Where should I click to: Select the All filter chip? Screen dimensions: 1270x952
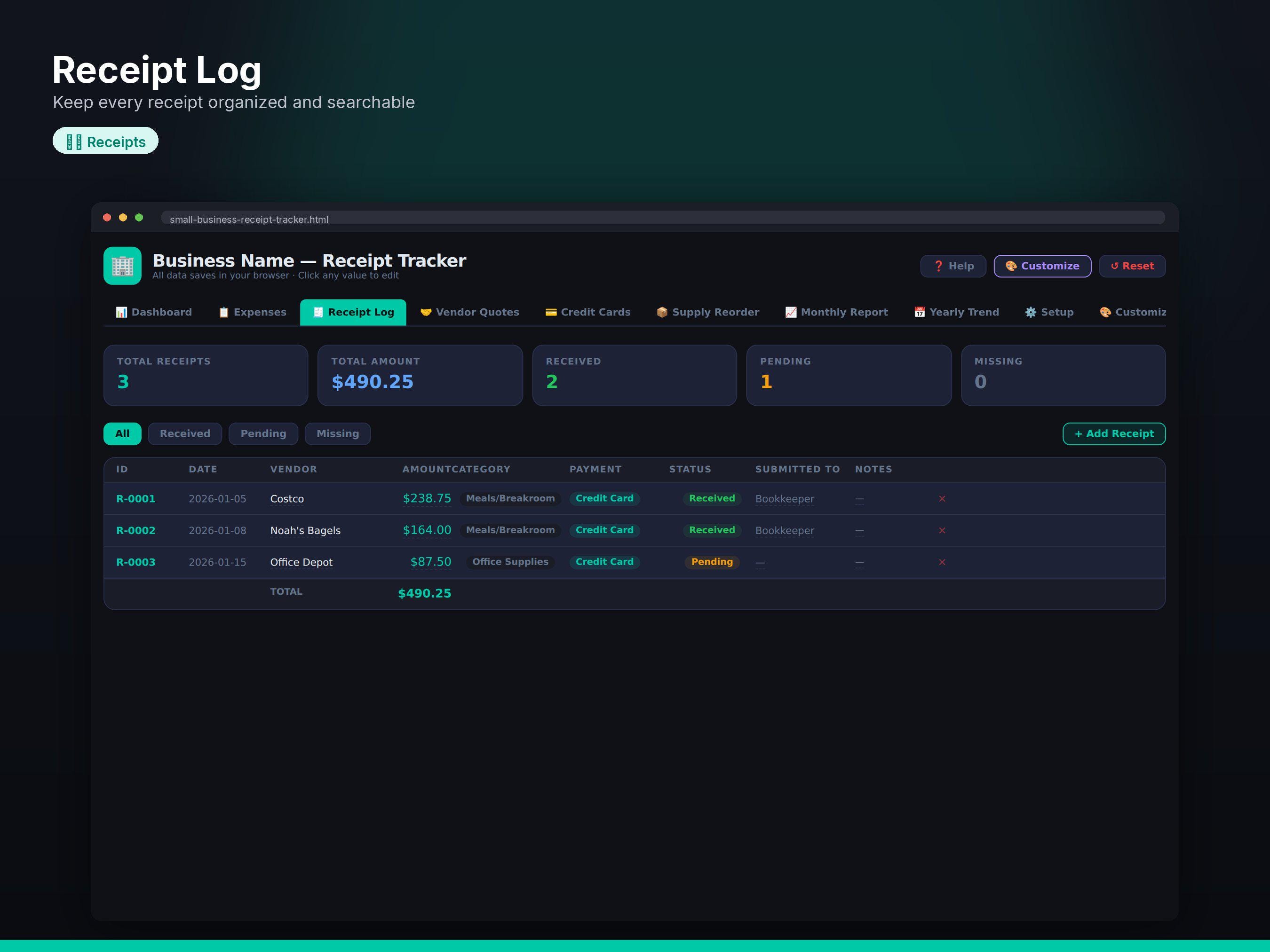122,434
